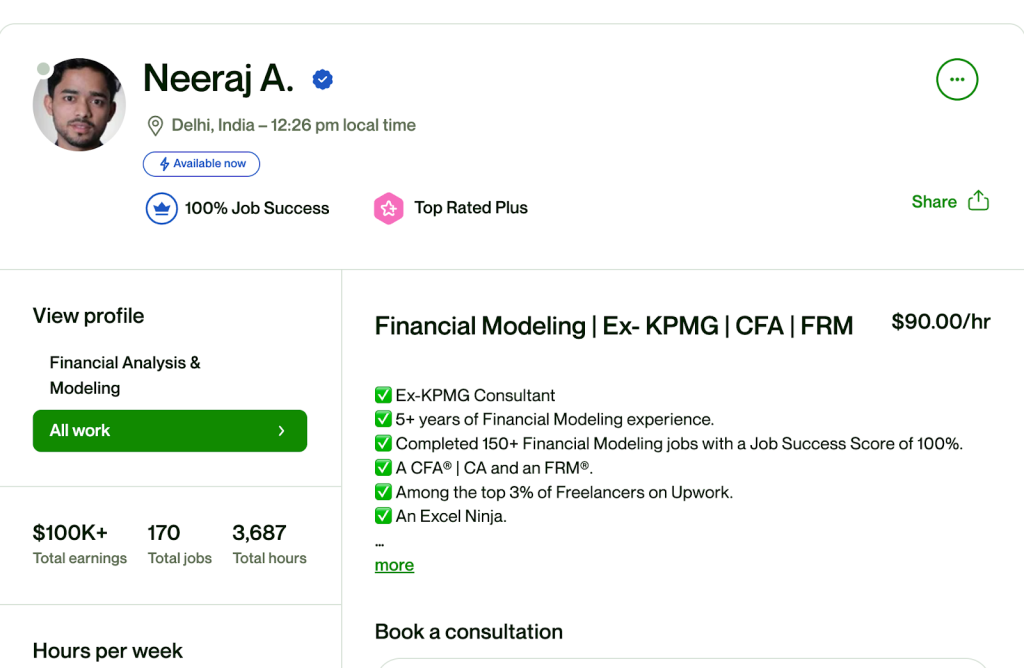
Task: Click the Share upload icon
Action: (x=978, y=201)
